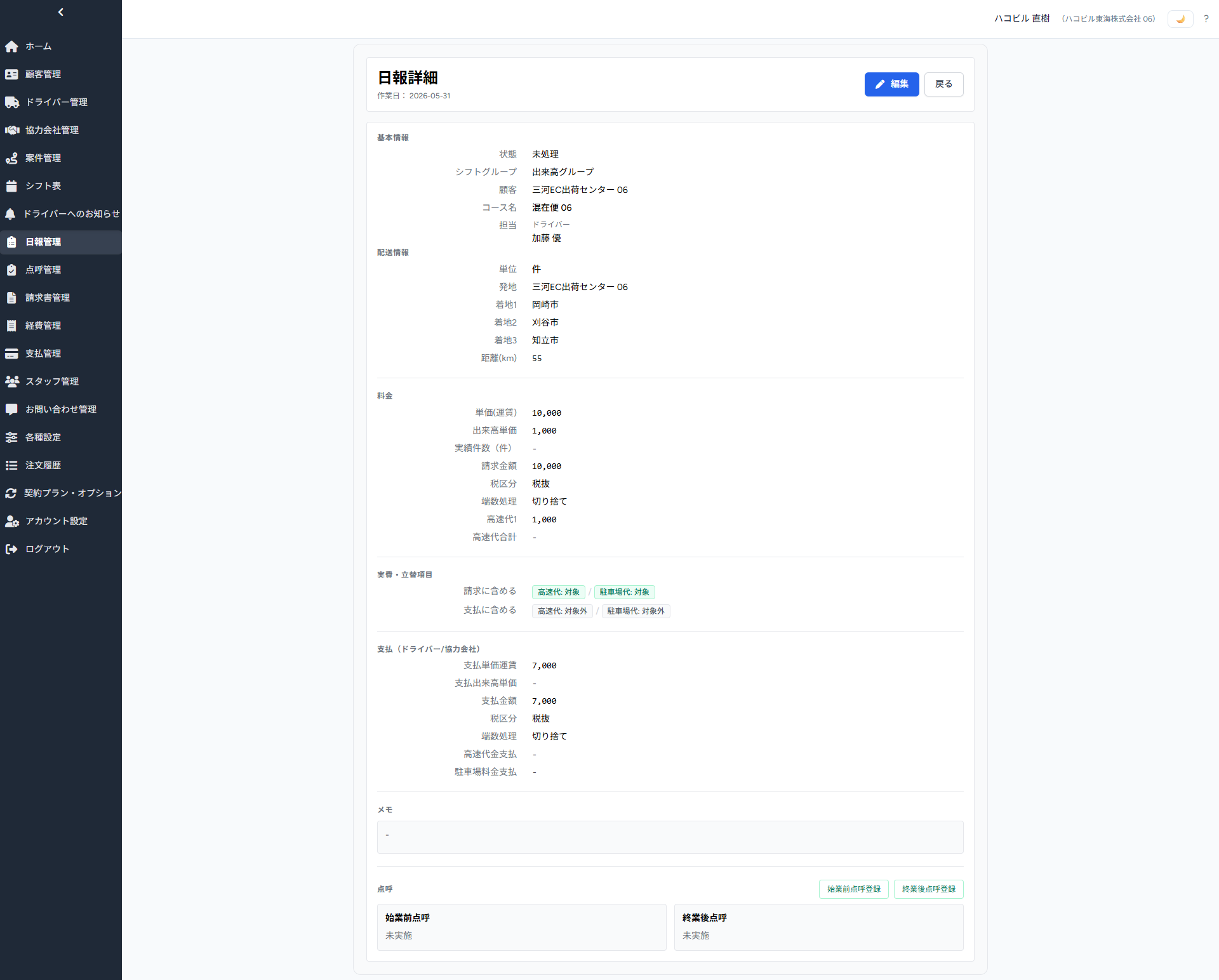Click the 始業前点呼 card

[522, 927]
